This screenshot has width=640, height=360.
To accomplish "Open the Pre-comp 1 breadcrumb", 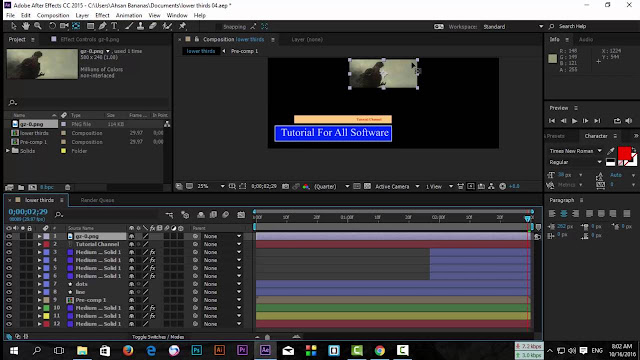I will tap(244, 51).
